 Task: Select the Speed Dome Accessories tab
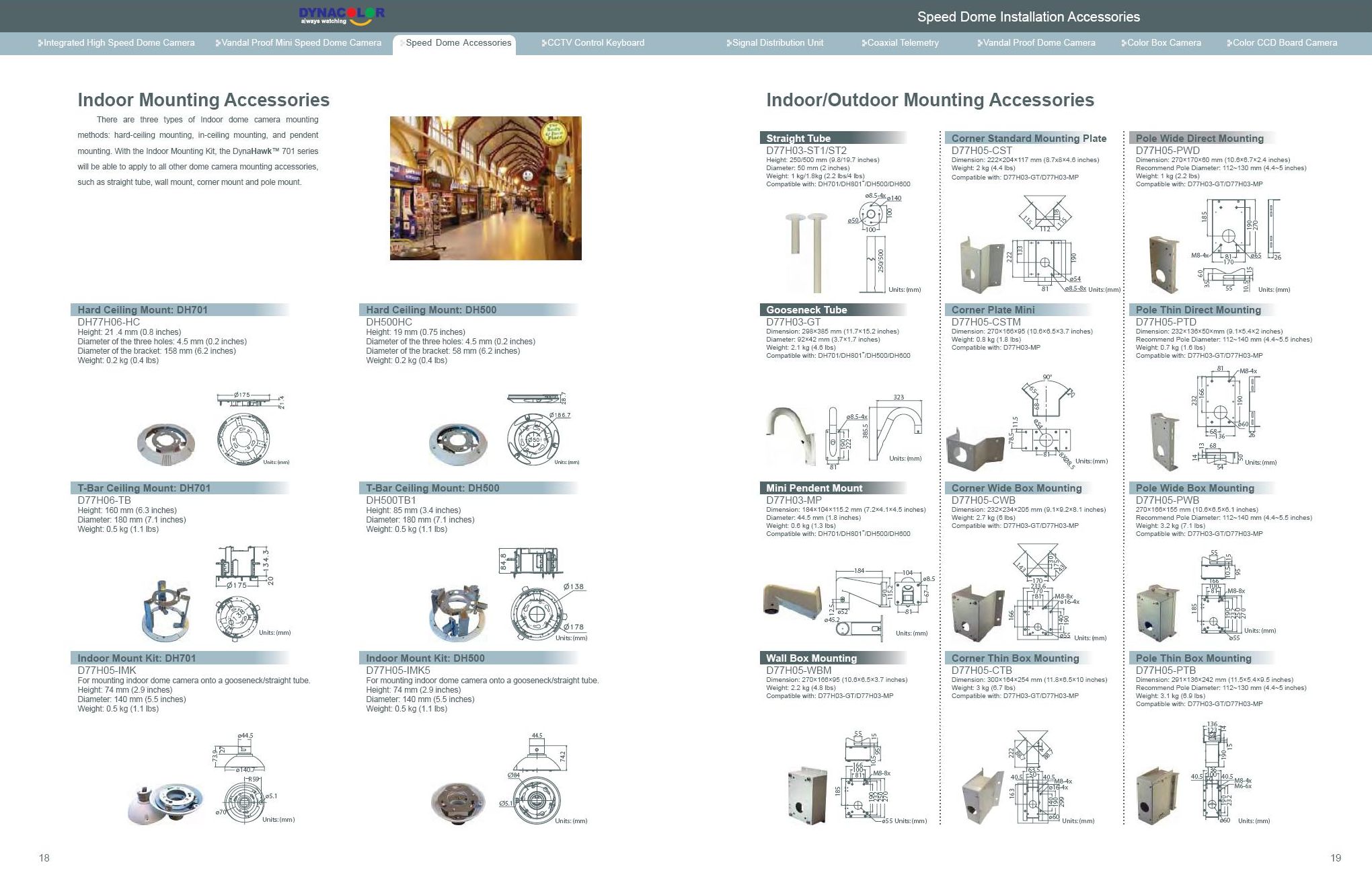click(x=455, y=44)
